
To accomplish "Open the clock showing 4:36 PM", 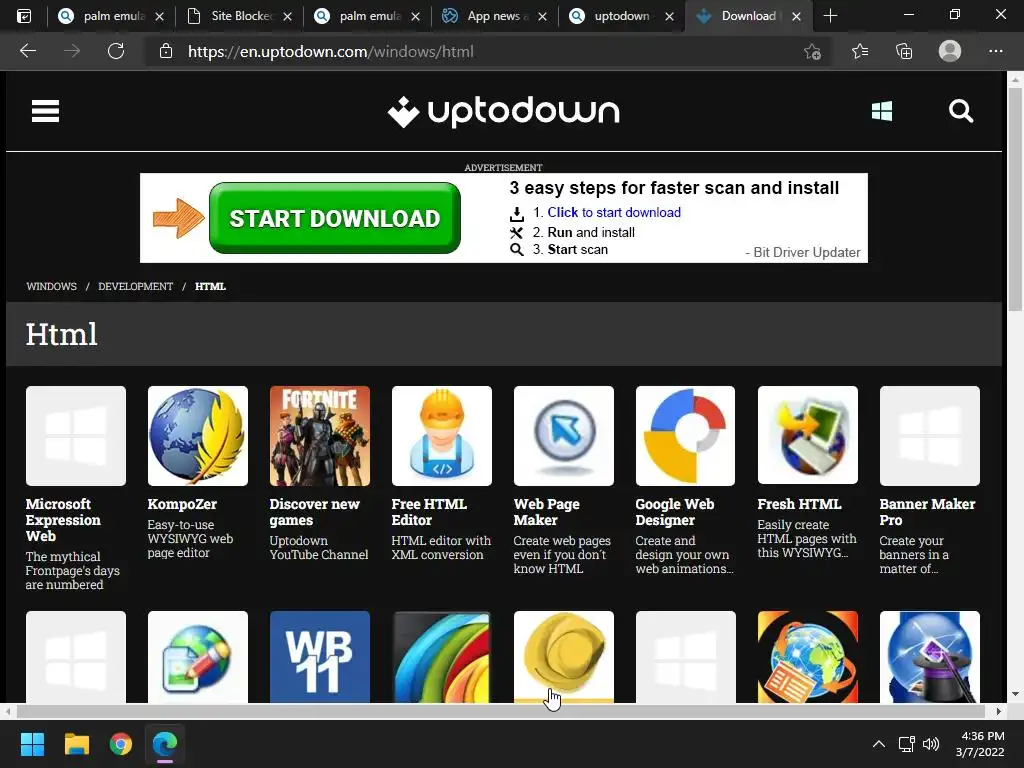I will coord(980,744).
